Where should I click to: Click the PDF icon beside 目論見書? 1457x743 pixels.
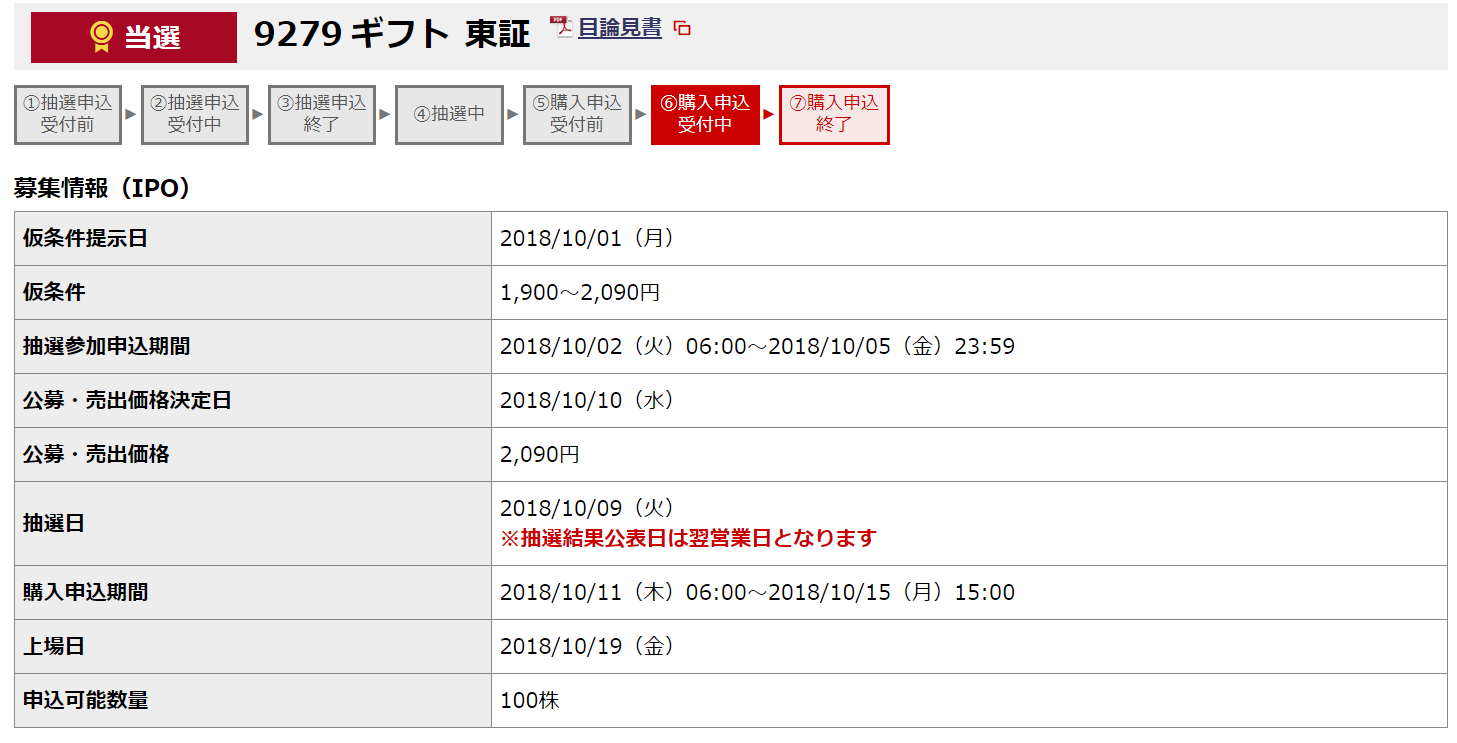click(561, 27)
